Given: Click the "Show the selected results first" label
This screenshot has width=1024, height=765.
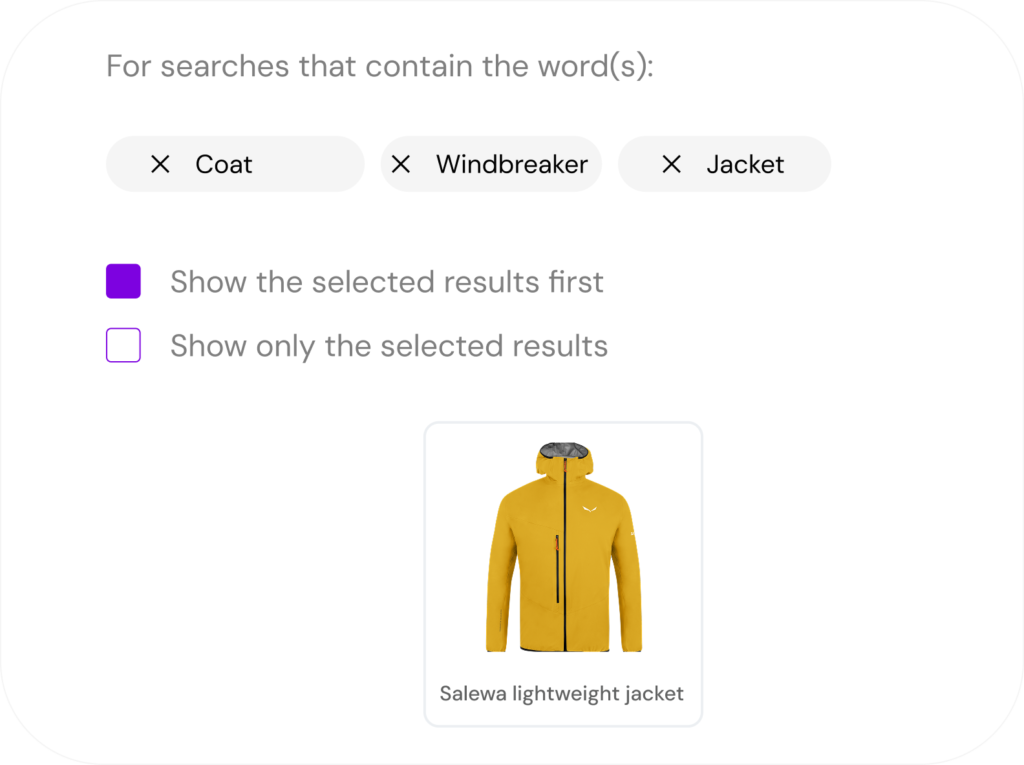Looking at the screenshot, I should (x=386, y=282).
